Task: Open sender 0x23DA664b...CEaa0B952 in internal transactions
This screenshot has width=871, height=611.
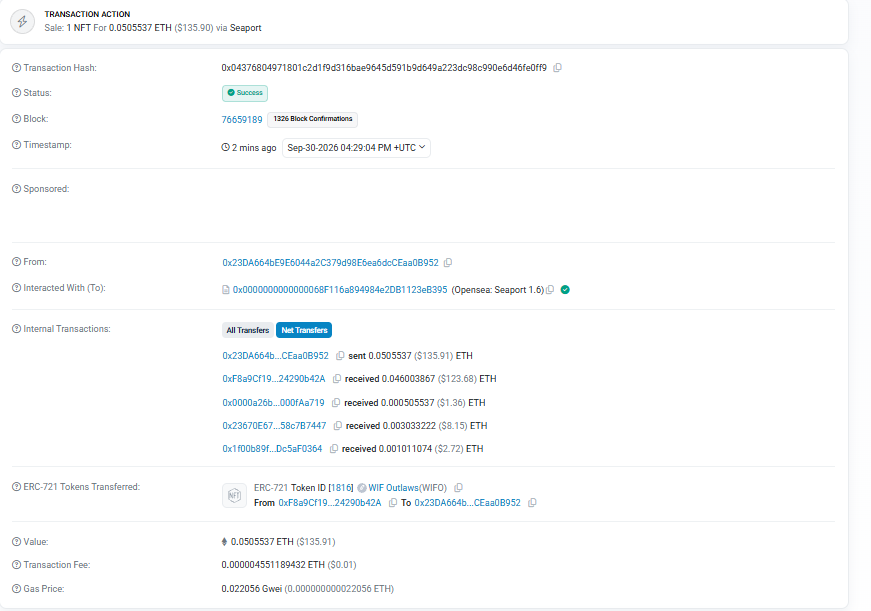Action: pos(276,355)
